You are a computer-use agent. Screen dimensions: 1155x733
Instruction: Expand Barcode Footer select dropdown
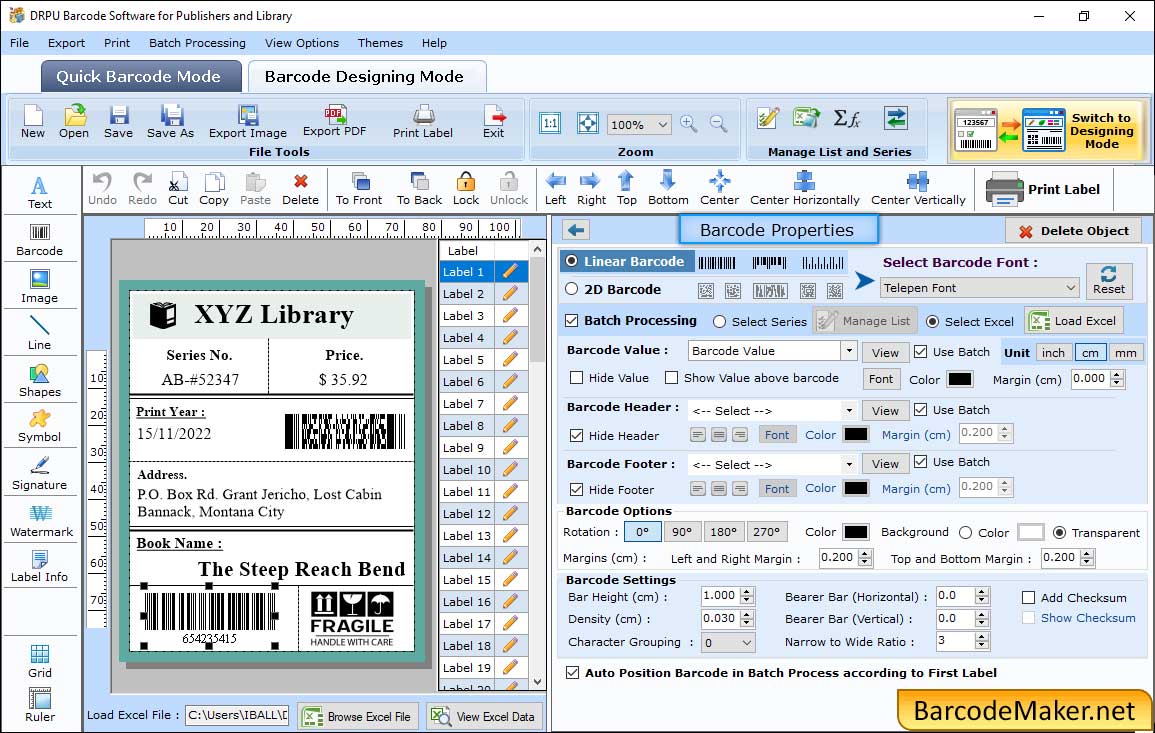click(849, 464)
